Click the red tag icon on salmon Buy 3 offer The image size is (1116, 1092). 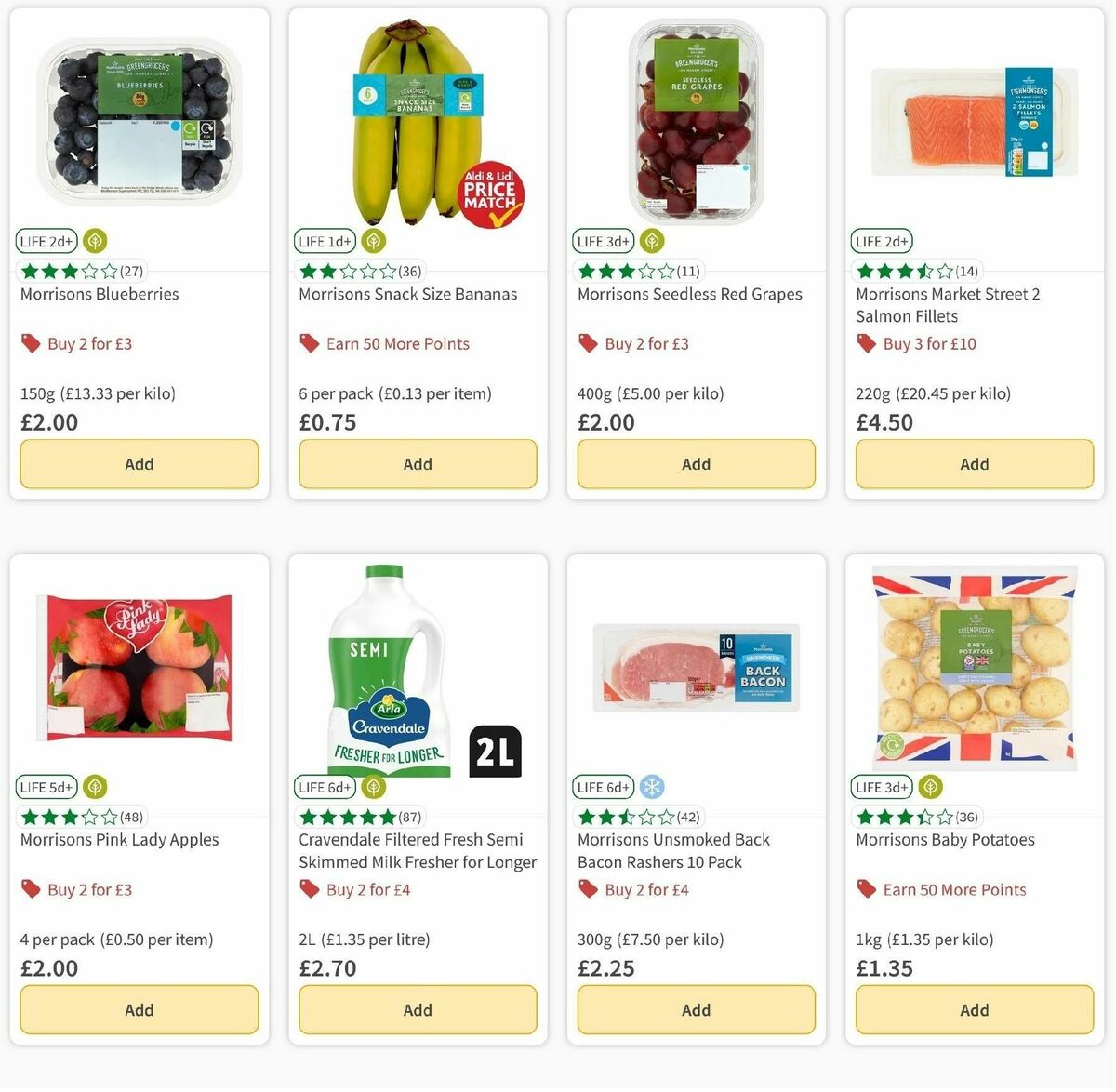point(866,343)
